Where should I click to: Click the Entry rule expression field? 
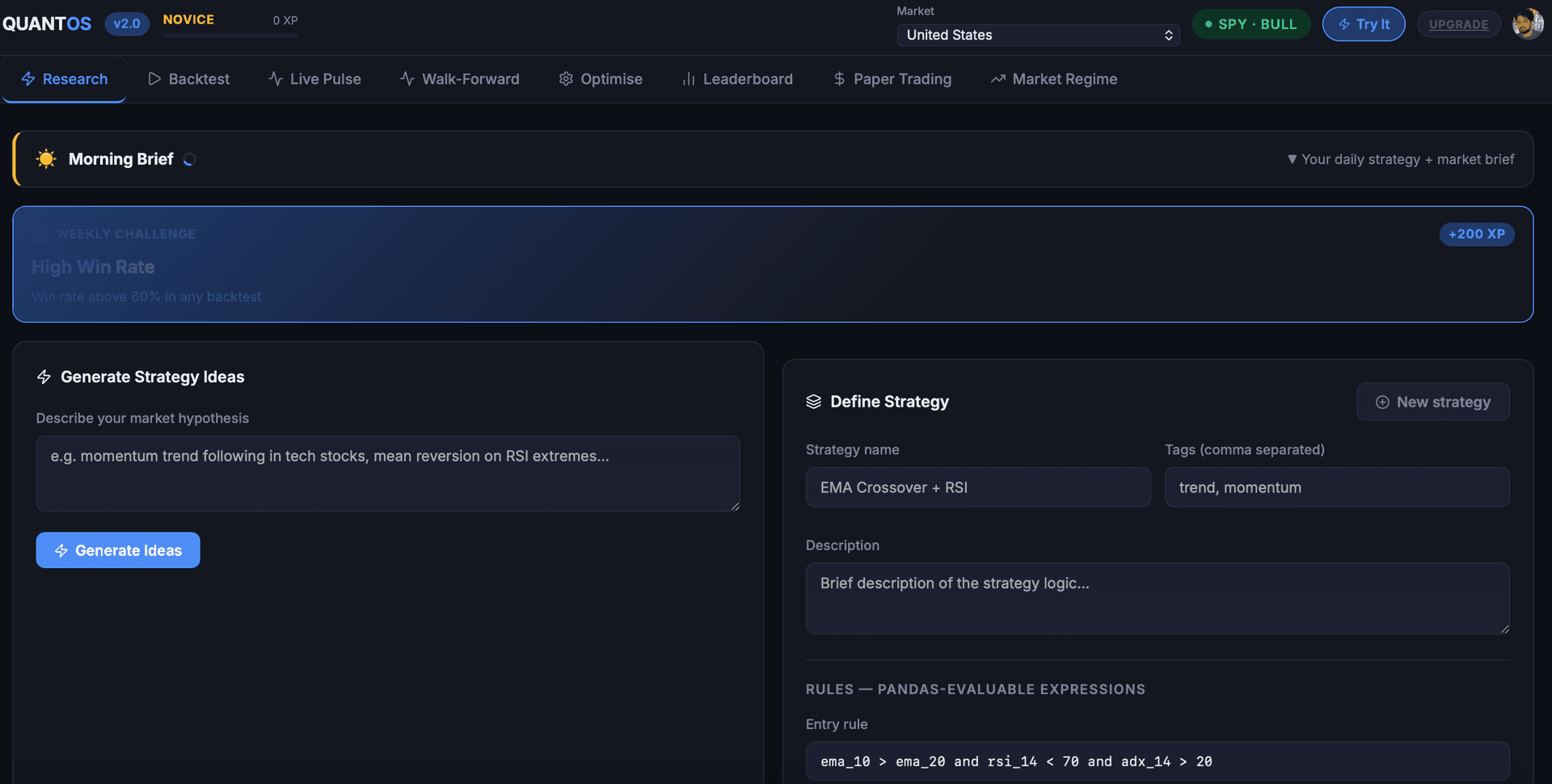pos(1158,761)
